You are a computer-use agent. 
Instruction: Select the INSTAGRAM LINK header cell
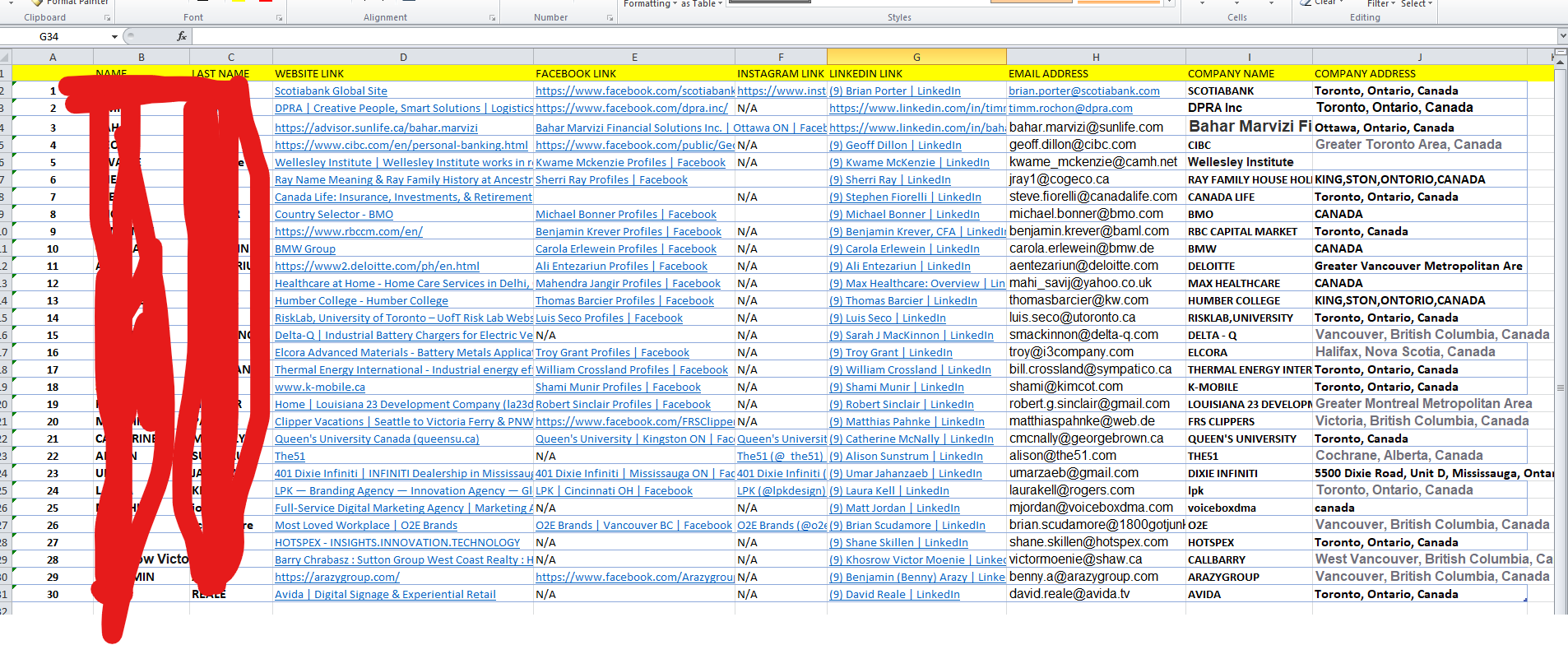click(781, 74)
